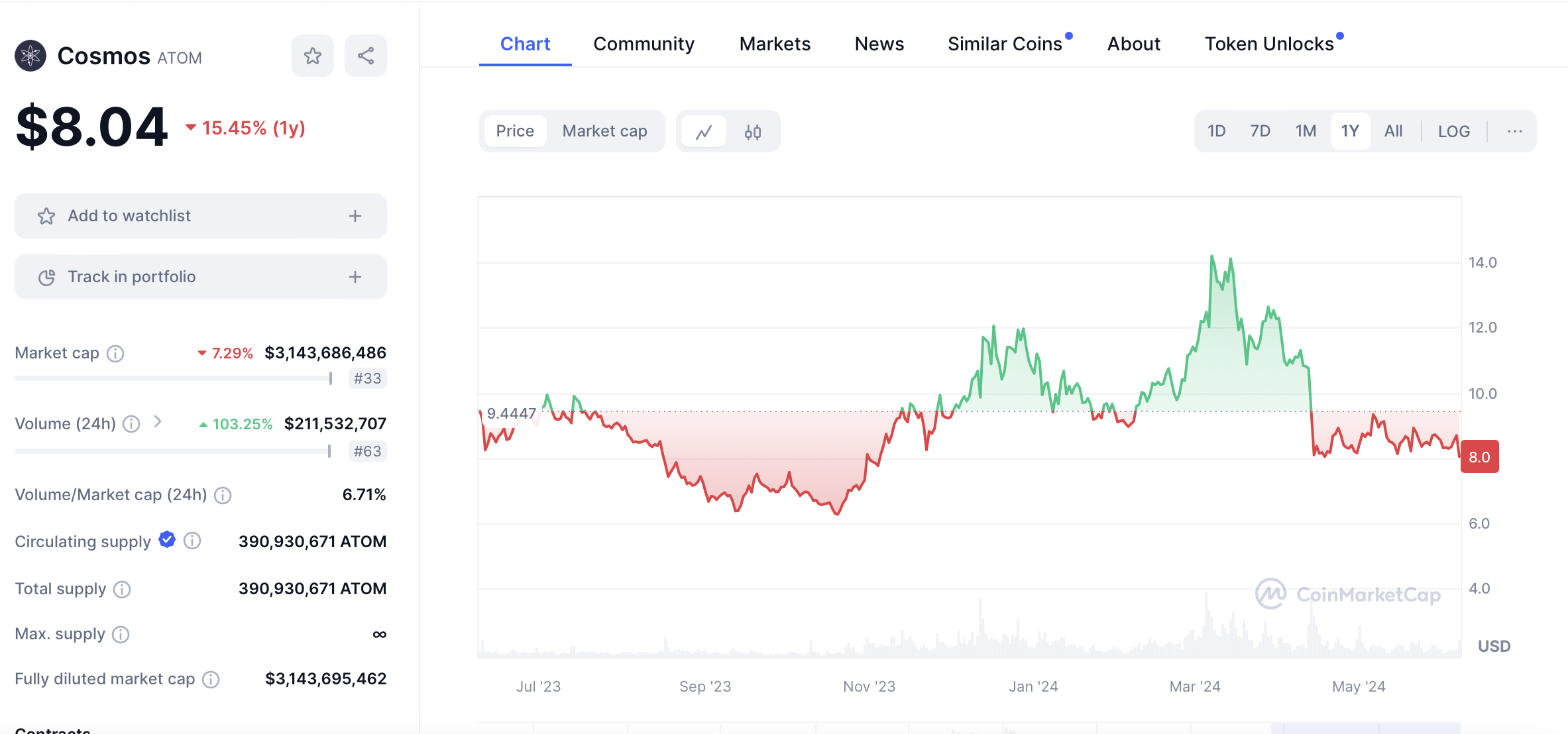
Task: Click the Market cap rank progress bar
Action: tap(174, 378)
